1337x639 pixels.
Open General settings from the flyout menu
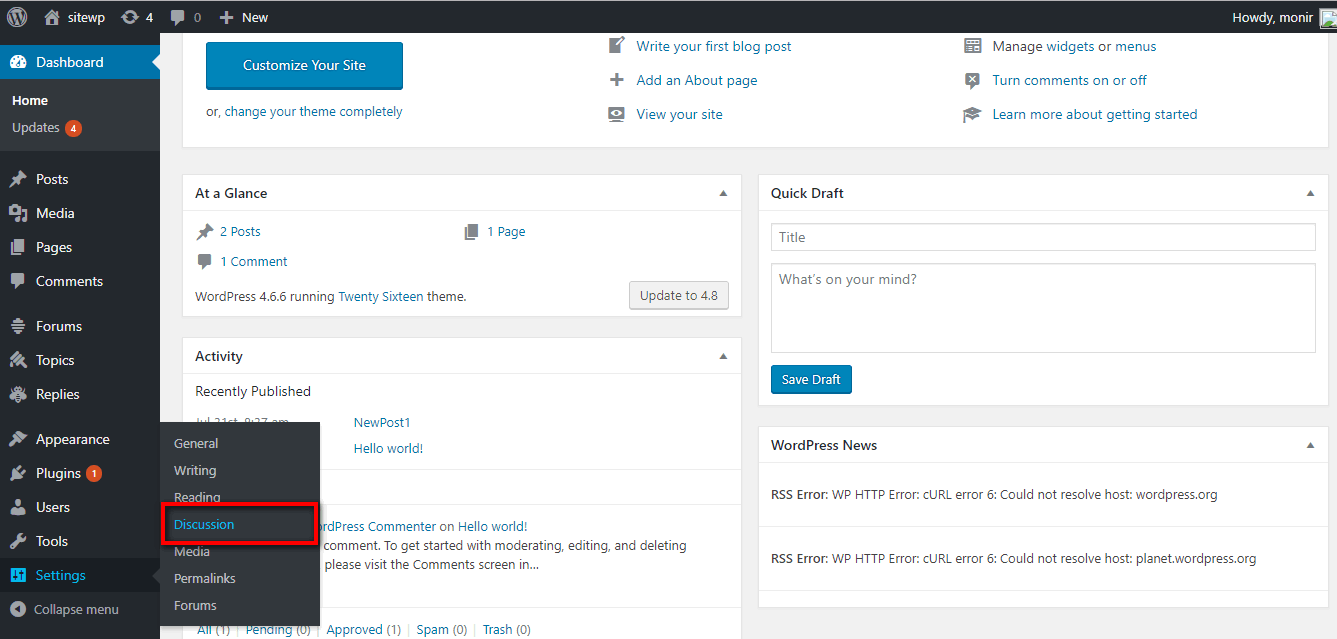[x=196, y=443]
